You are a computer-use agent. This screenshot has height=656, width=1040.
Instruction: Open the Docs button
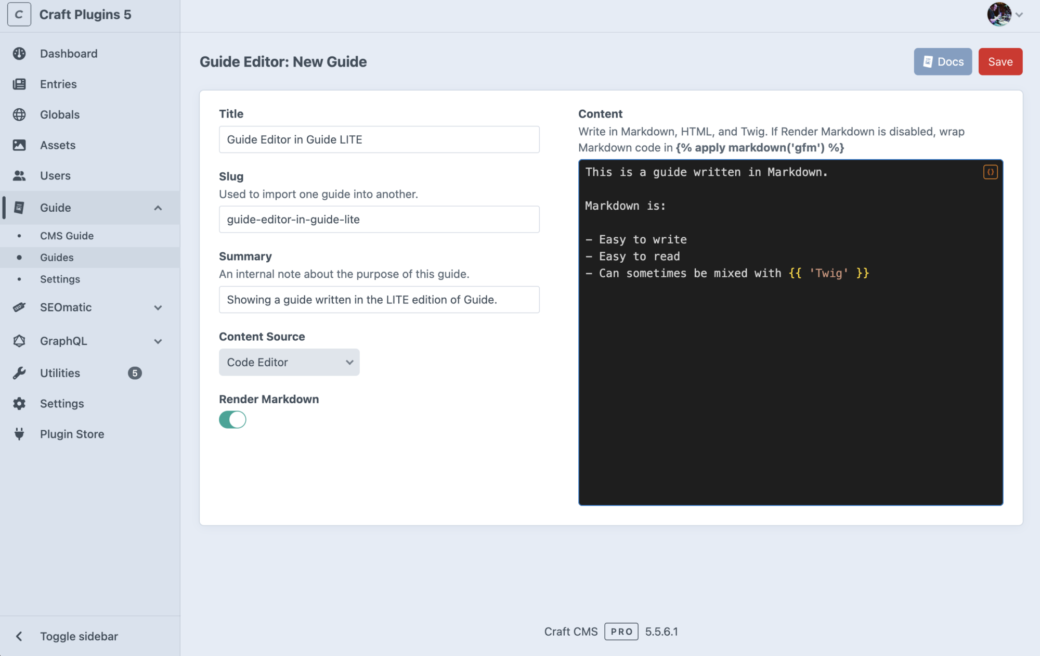coord(942,62)
